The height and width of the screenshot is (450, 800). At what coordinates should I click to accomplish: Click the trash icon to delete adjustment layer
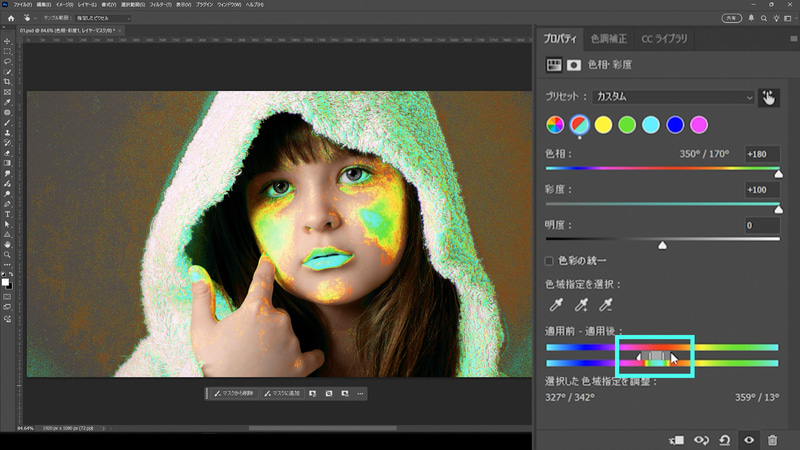coord(772,439)
